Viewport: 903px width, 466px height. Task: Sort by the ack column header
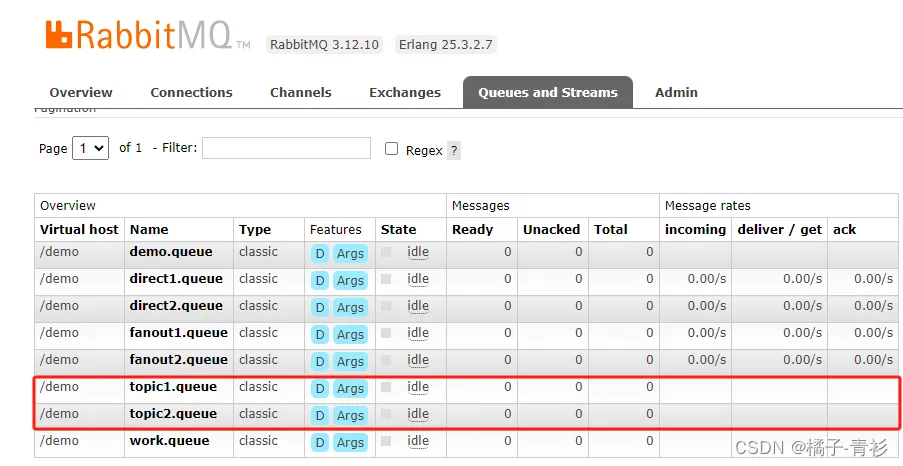(844, 229)
